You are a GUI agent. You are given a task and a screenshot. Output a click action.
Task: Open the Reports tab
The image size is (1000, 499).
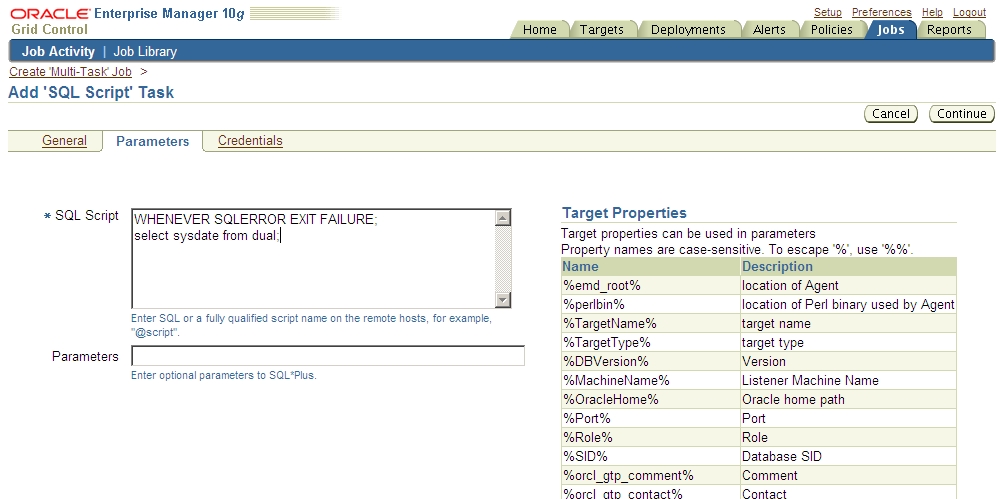coord(949,29)
